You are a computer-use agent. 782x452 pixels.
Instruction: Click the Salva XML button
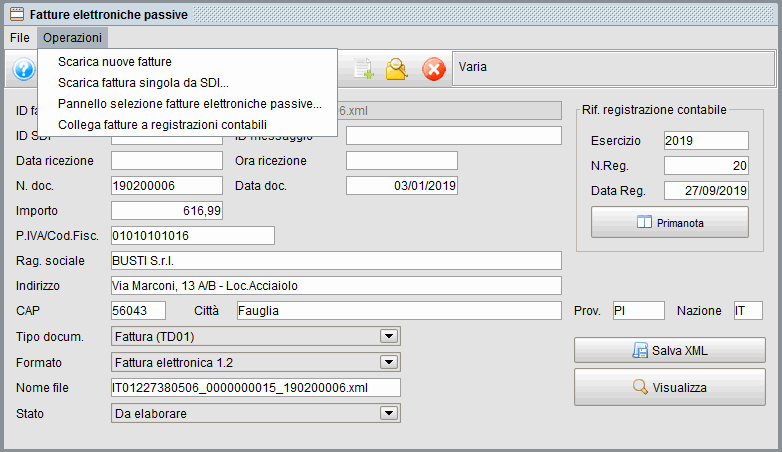click(x=669, y=351)
